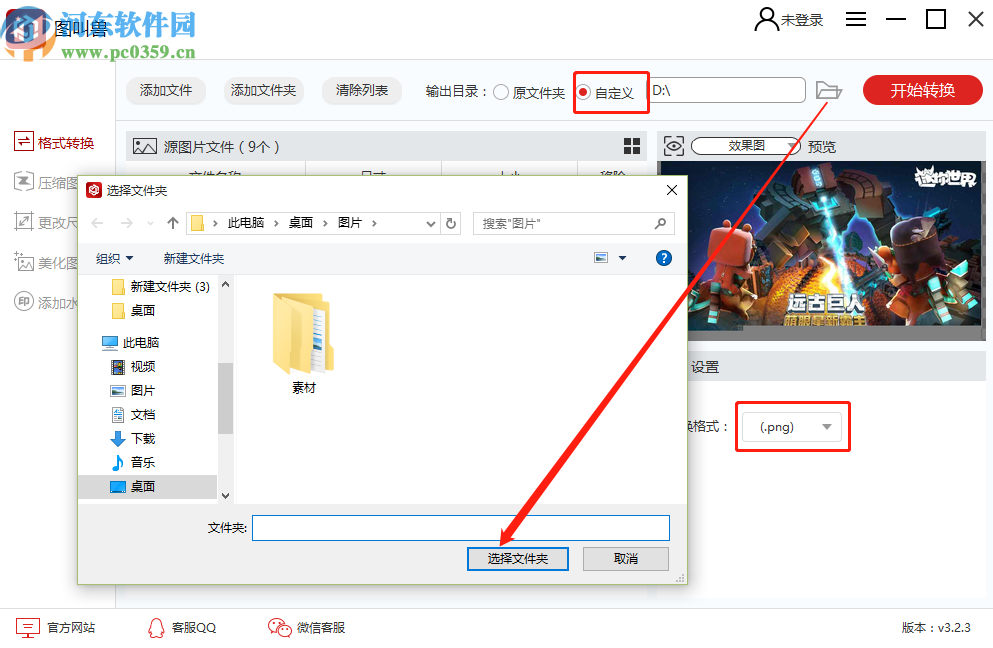Click 桌面 segment in address path
This screenshot has height=648, width=993.
point(301,223)
